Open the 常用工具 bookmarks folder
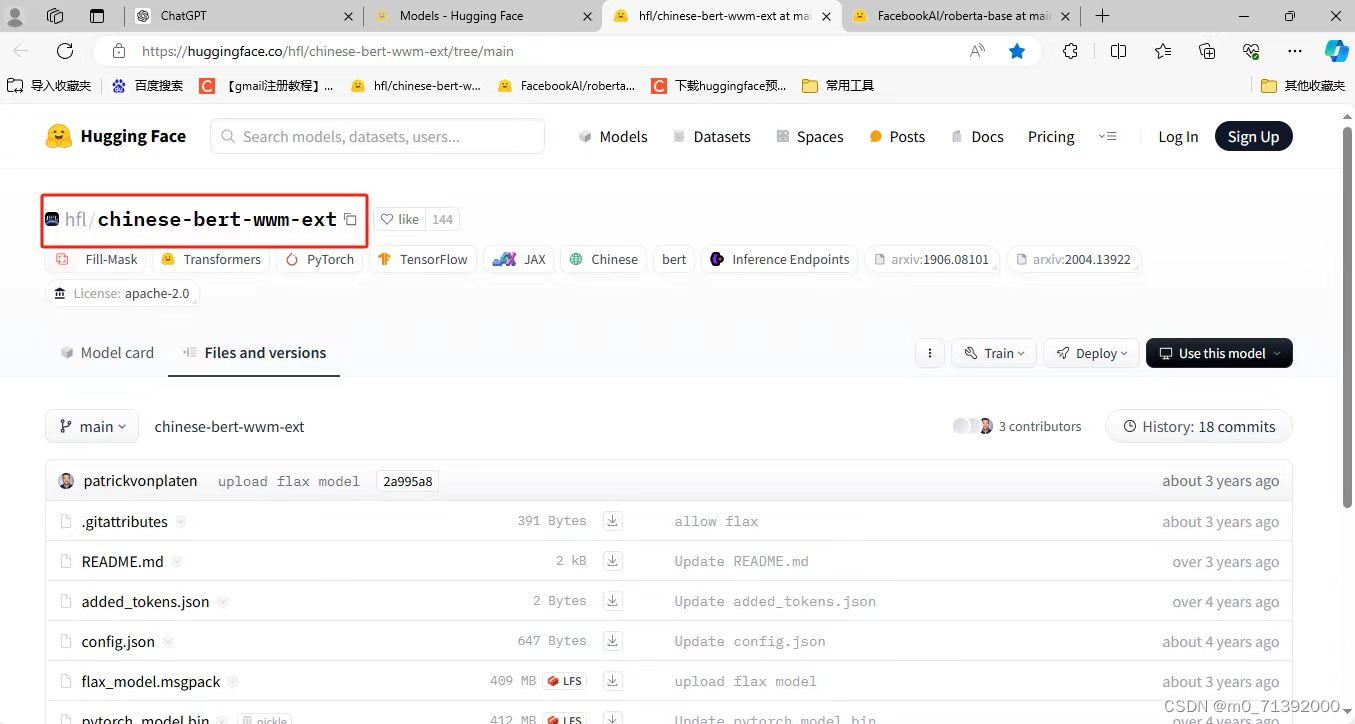 pyautogui.click(x=838, y=86)
